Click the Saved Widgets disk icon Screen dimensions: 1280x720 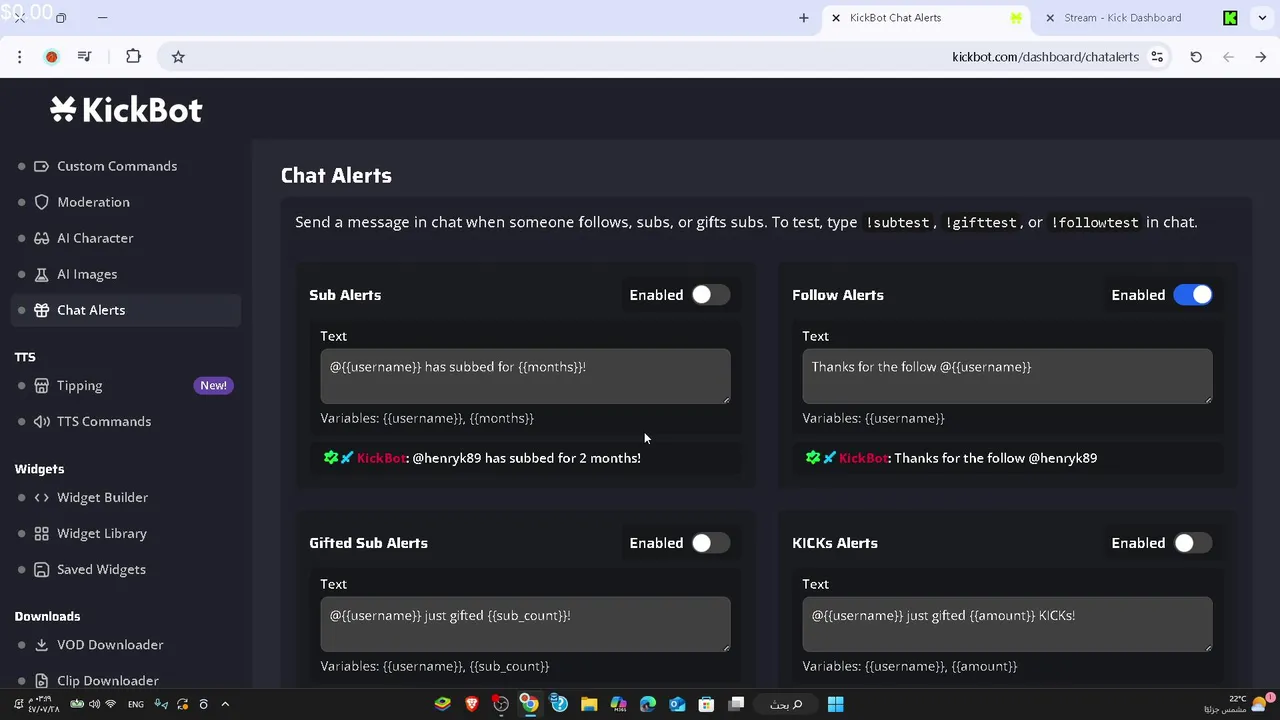[x=41, y=569]
